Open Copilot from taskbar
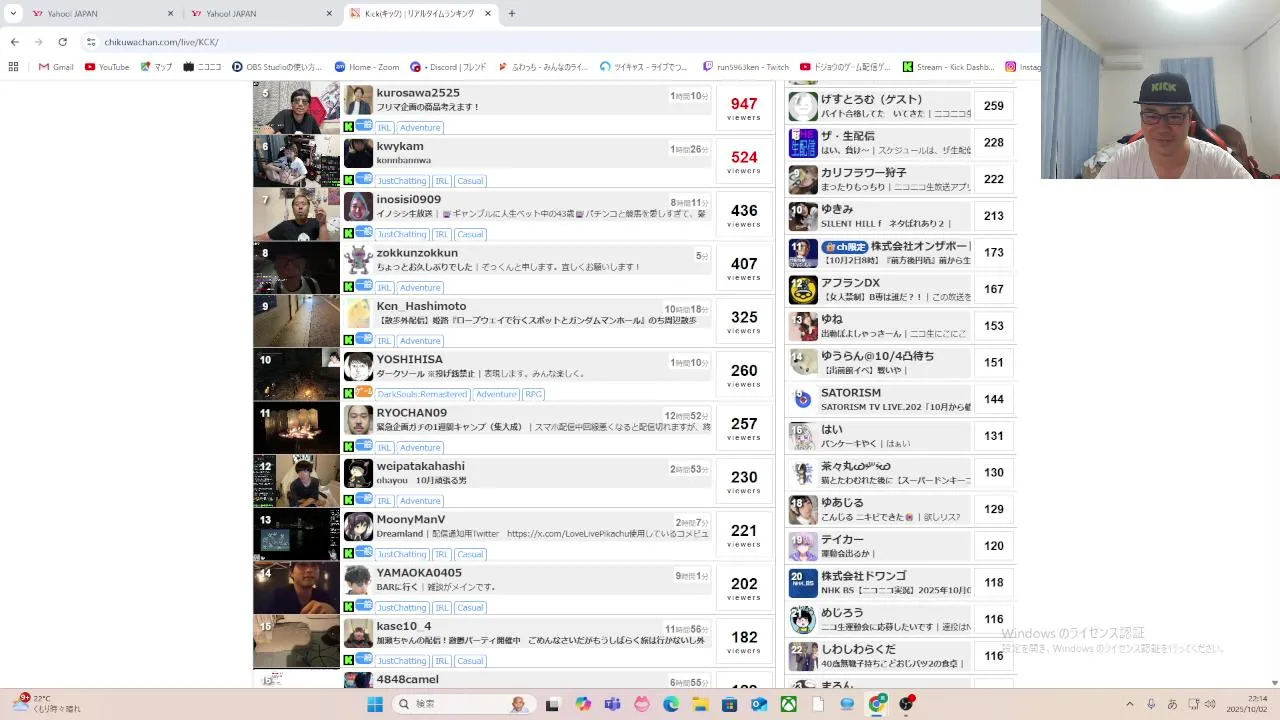 (583, 704)
